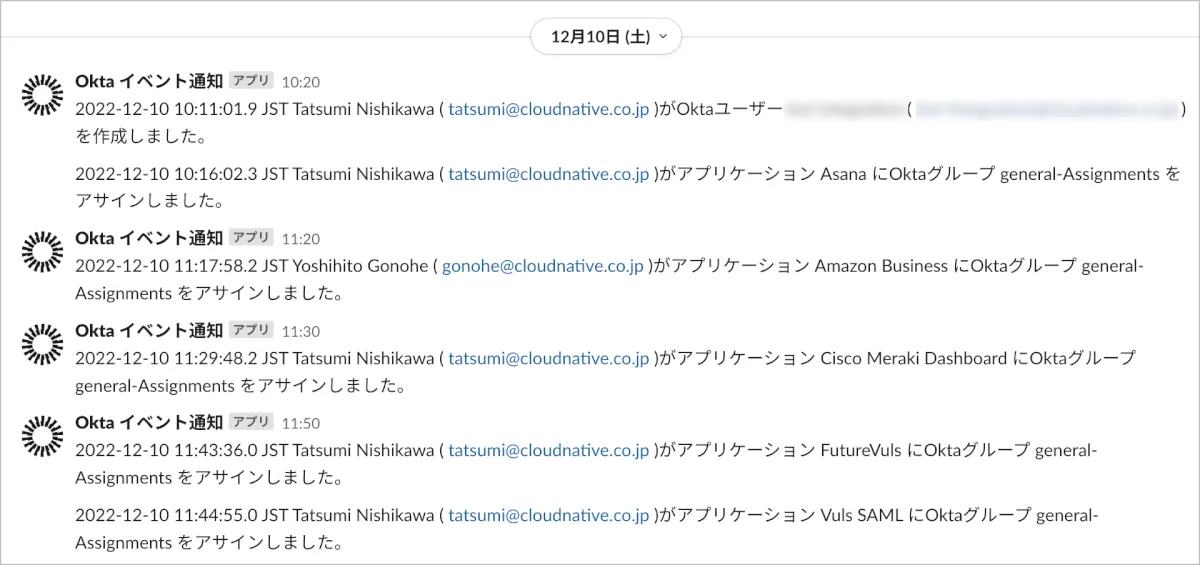Viewport: 1200px width, 565px height.
Task: Open sender name of the 11:20 Okta message
Action: (149, 238)
